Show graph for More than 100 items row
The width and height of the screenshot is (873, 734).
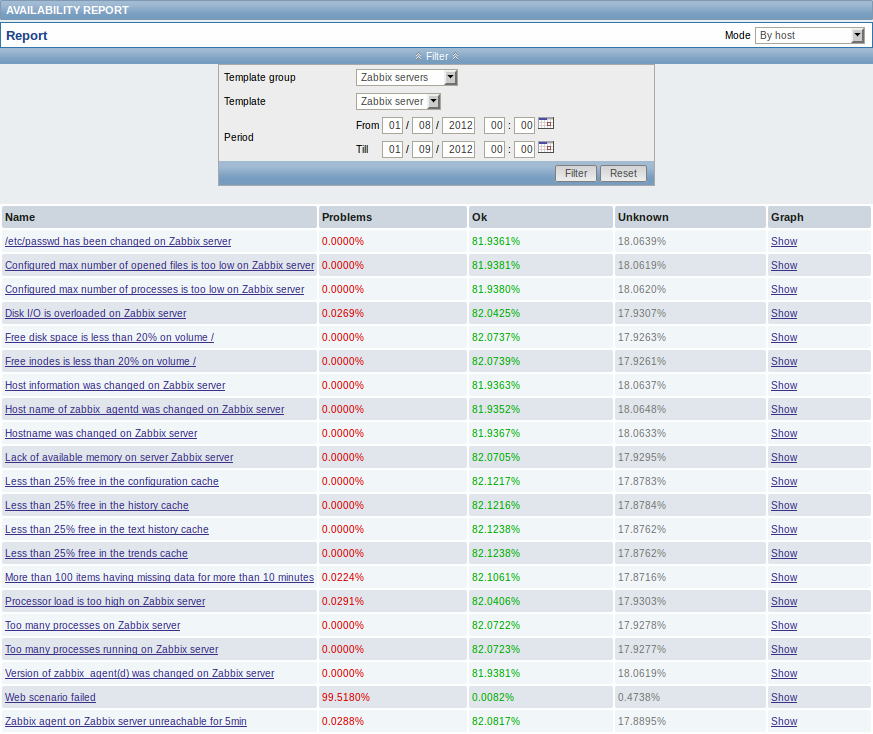[x=784, y=576]
